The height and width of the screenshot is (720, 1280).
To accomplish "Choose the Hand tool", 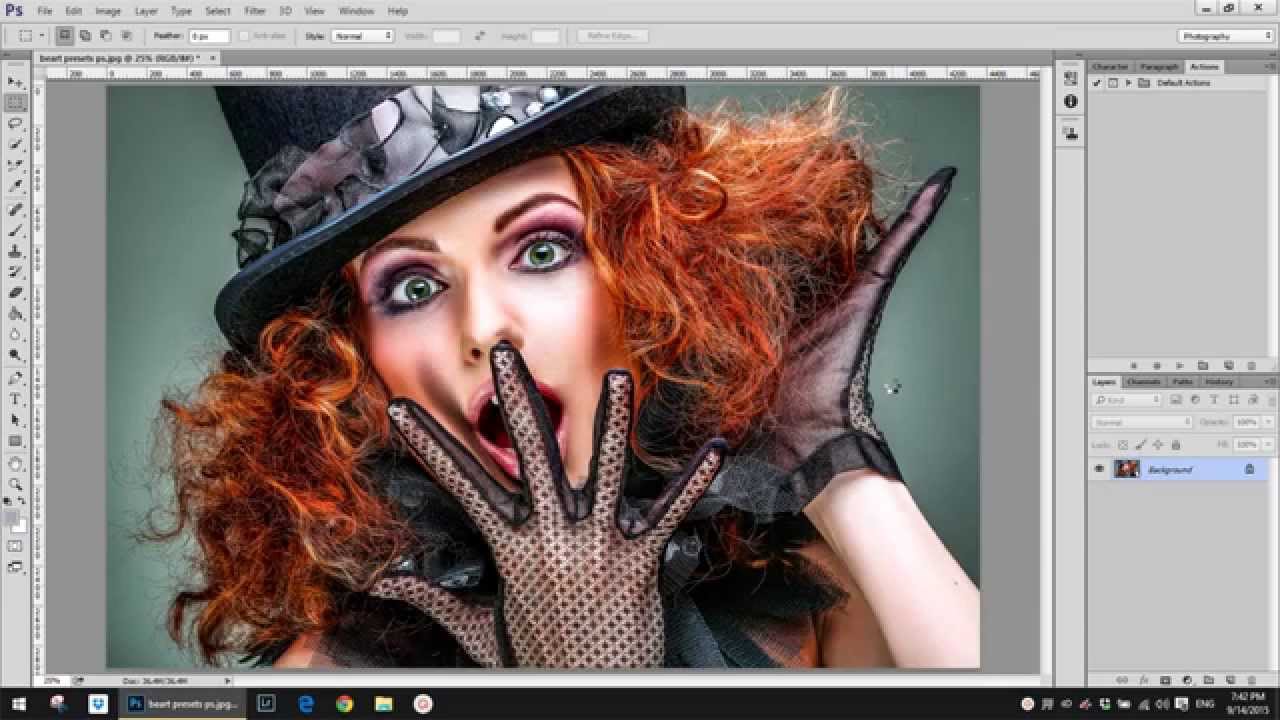I will point(15,463).
